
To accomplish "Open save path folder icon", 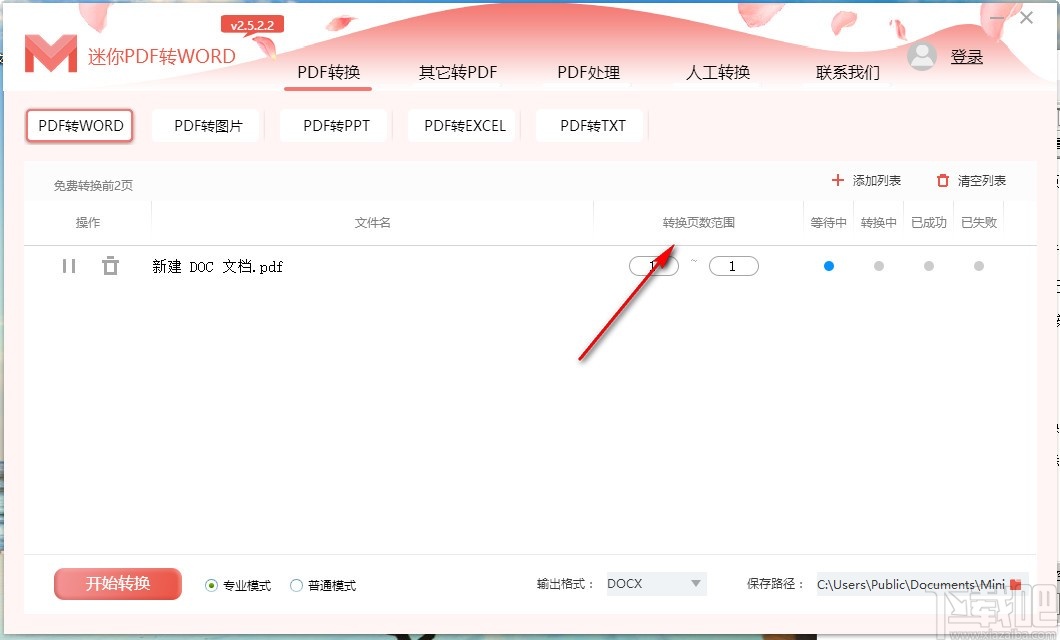I will [1015, 584].
